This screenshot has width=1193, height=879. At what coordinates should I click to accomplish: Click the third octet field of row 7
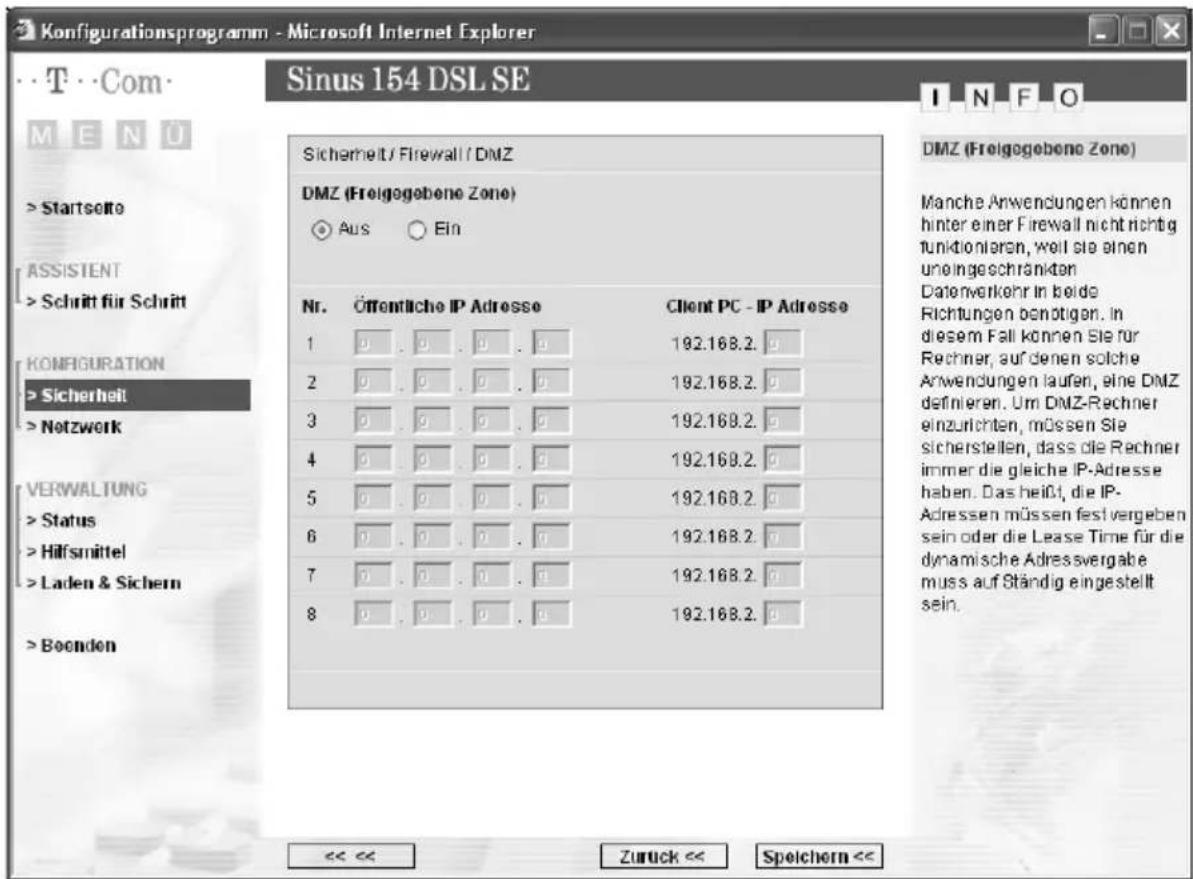click(492, 575)
